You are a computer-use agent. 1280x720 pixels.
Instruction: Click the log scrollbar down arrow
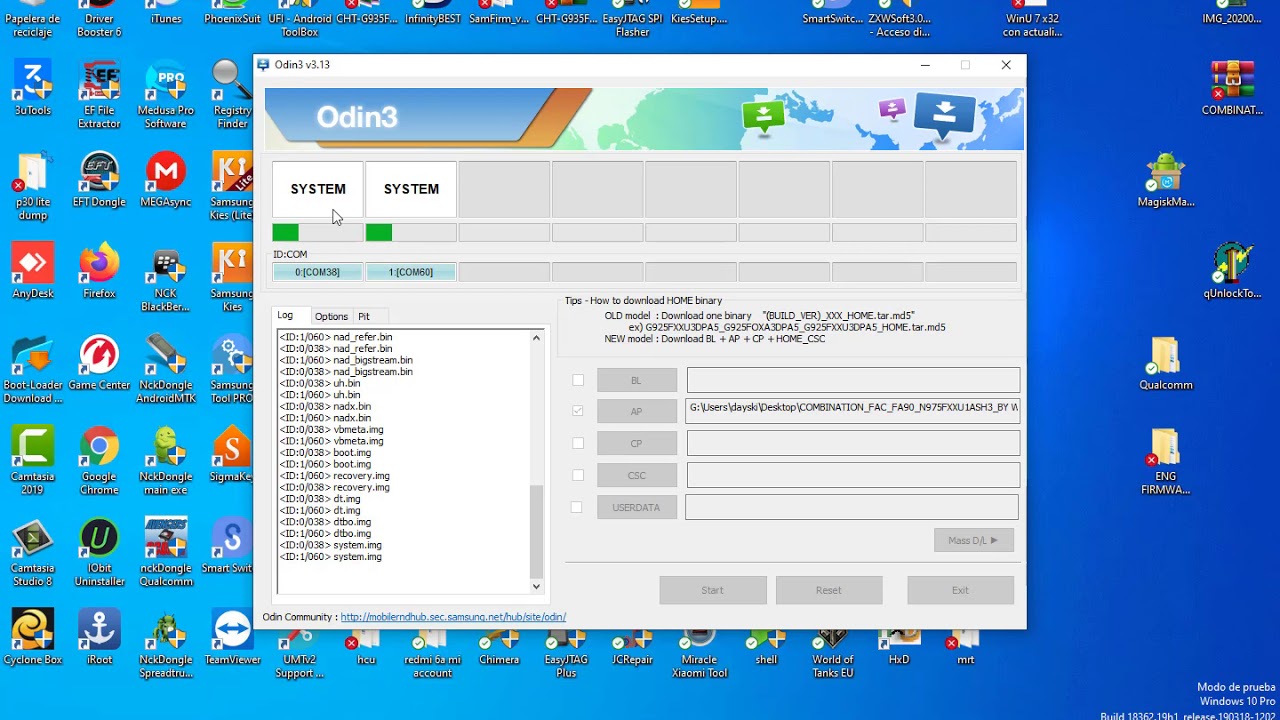tap(536, 587)
